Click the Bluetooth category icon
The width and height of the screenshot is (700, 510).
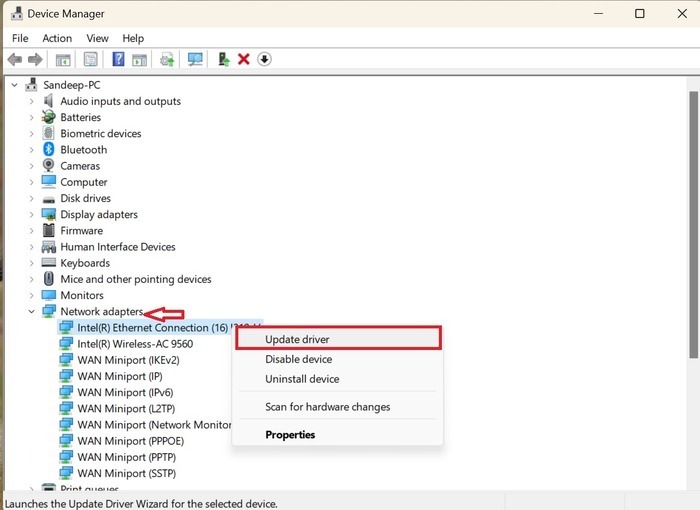(49, 149)
